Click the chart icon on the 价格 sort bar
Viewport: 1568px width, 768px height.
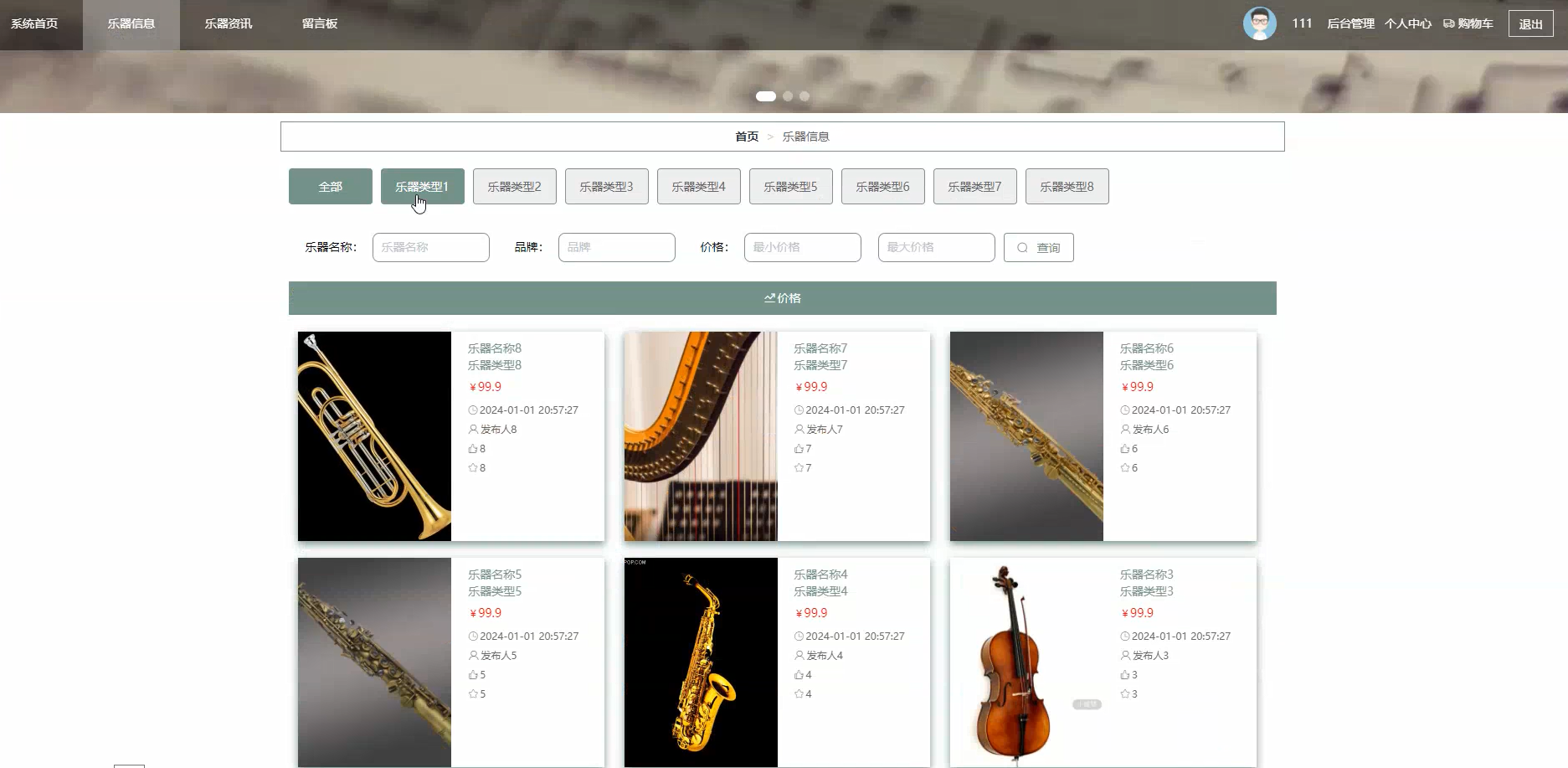point(772,297)
